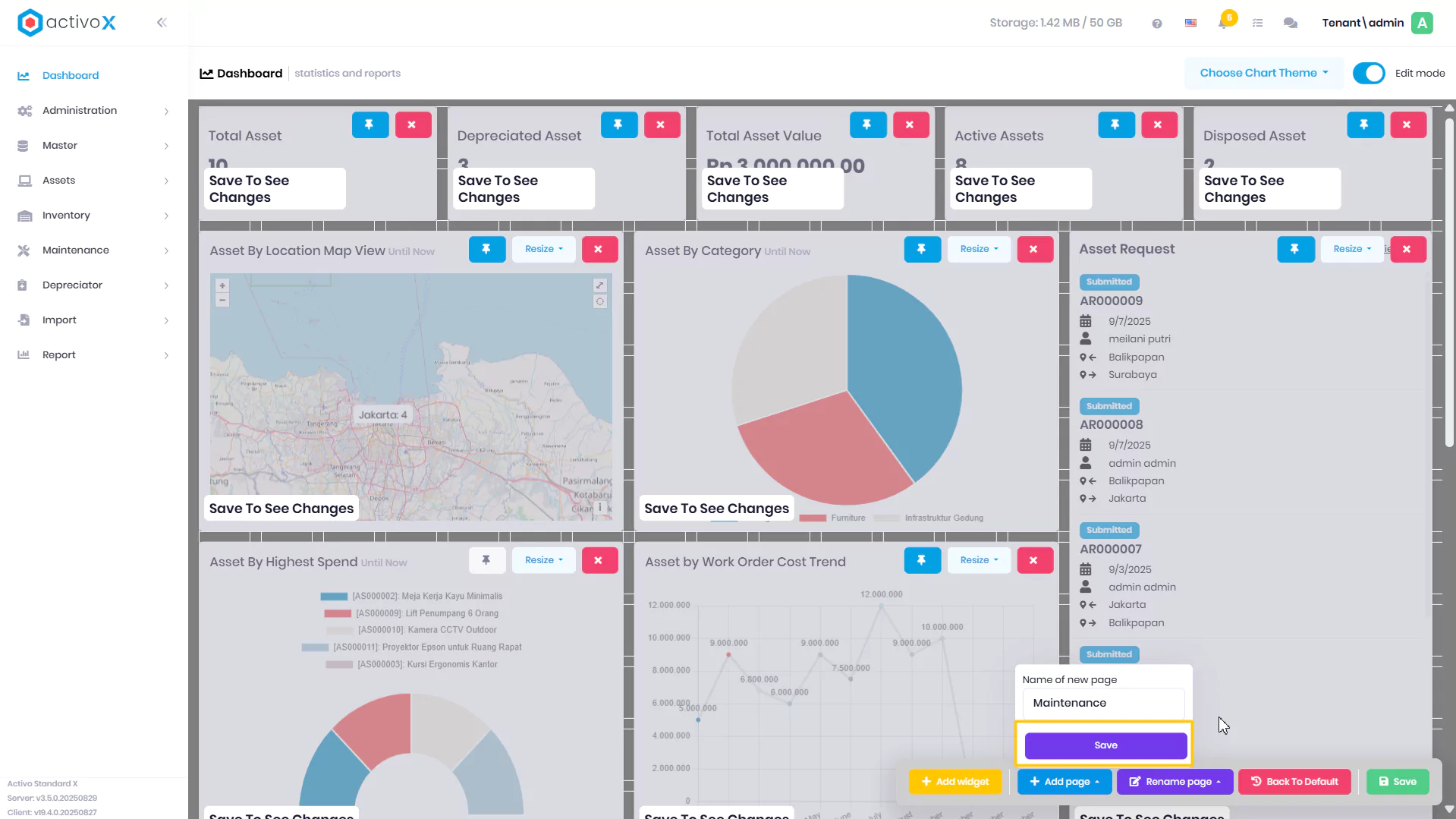Zoom in on the location map
This screenshot has width=1456, height=819.
click(222, 286)
